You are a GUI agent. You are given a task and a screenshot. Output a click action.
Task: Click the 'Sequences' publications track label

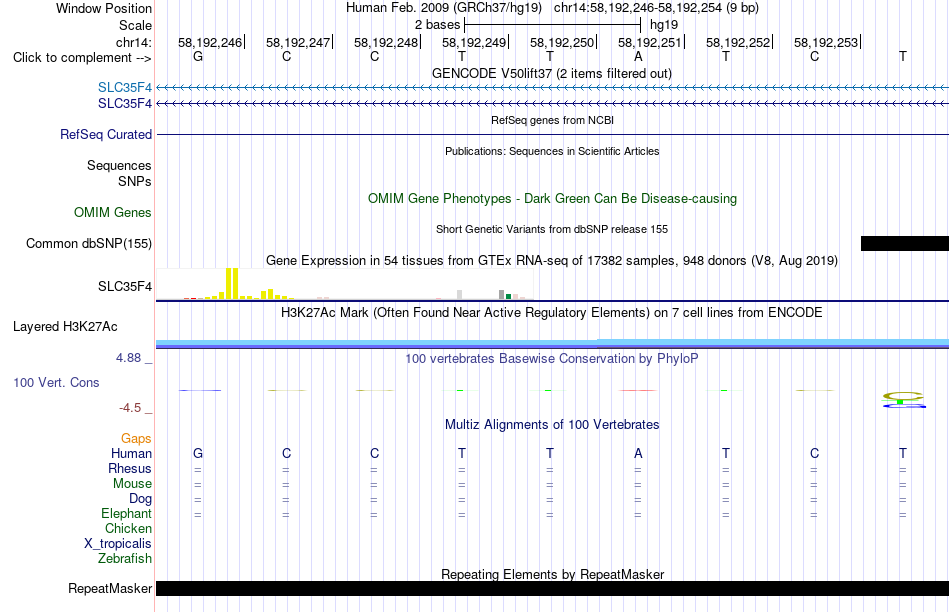tap(119, 165)
